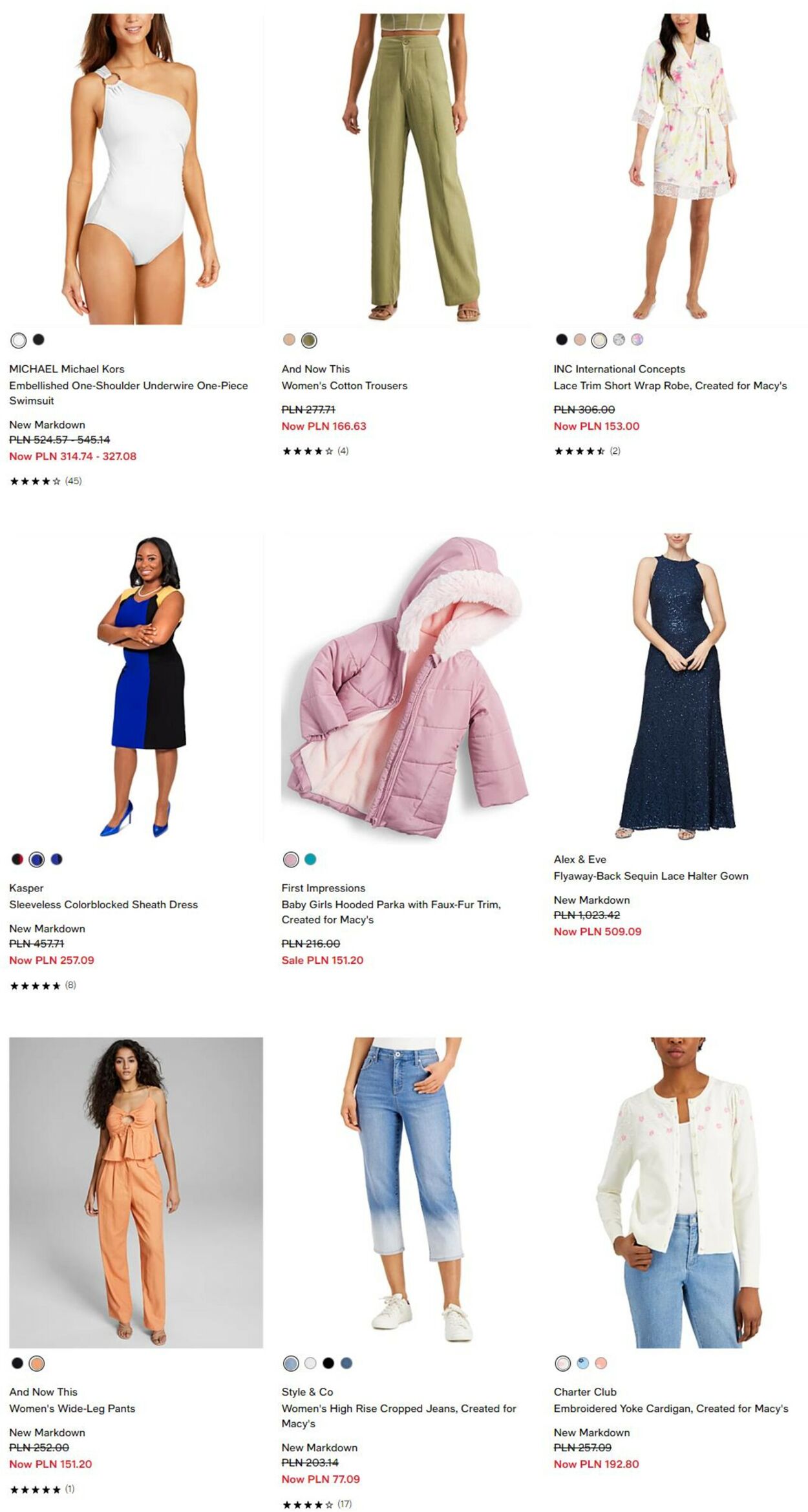Open Lace Trim Short Wrap Robe link
The image size is (808, 1512).
(670, 385)
